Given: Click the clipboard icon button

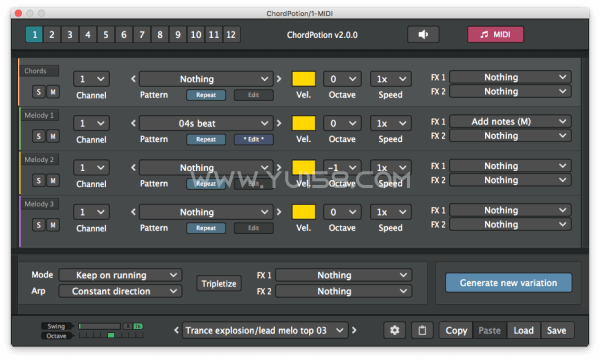Looking at the screenshot, I should coord(422,330).
